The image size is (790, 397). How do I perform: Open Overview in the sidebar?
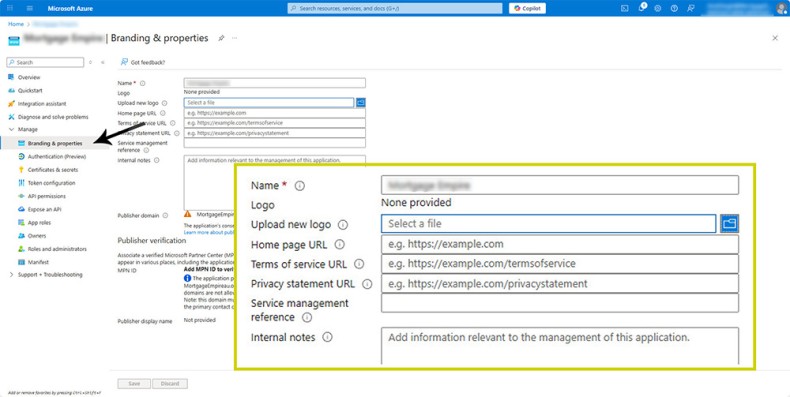click(x=29, y=78)
